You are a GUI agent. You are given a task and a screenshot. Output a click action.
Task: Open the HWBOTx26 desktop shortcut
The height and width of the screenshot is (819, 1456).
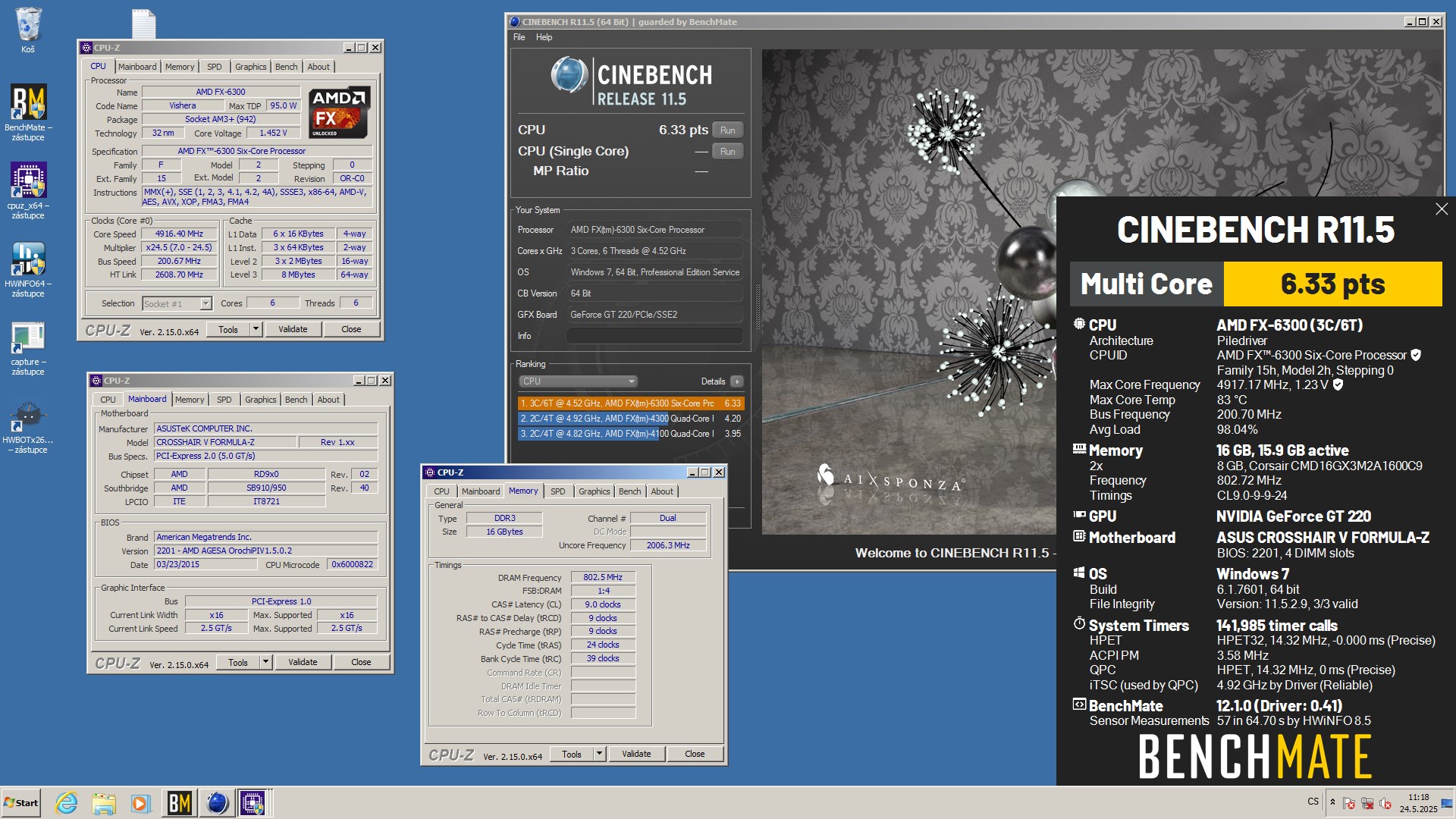28,425
